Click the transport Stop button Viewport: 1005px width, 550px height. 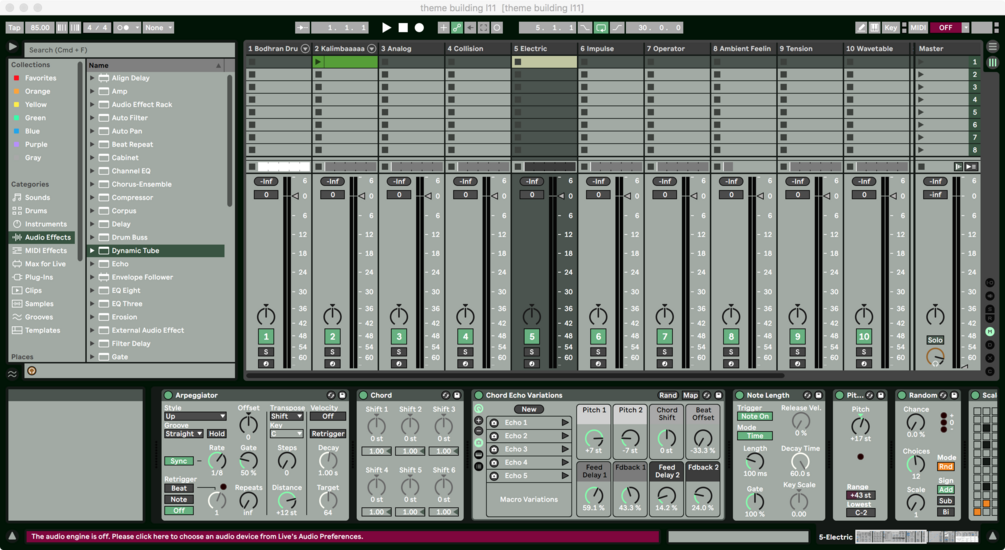(x=403, y=28)
